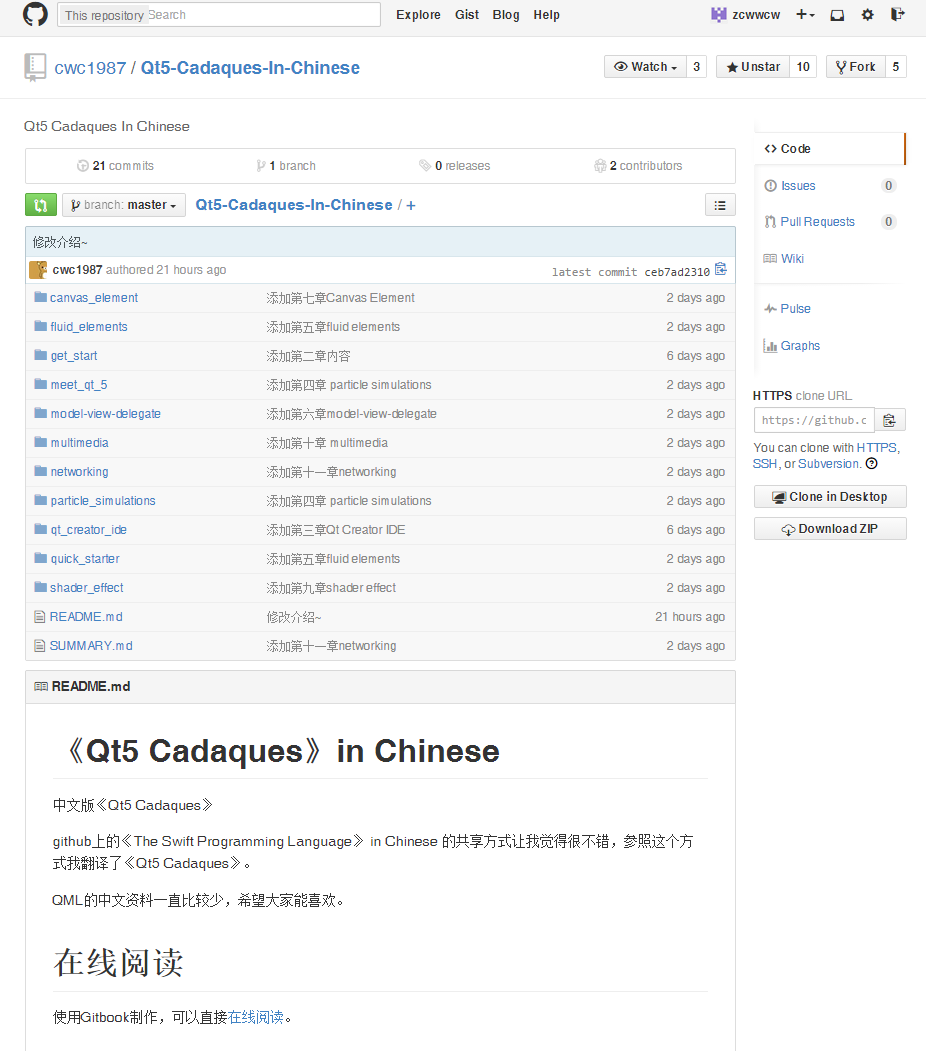Open the README.md file link in file list
Image resolution: width=926 pixels, height=1051 pixels.
point(86,617)
